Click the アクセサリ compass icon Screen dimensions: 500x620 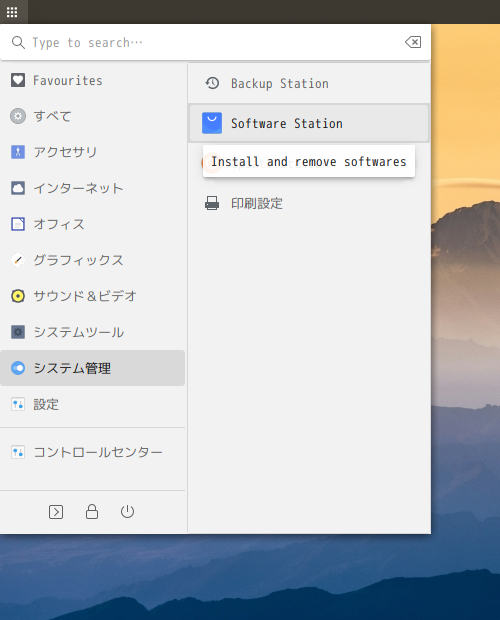click(18, 152)
